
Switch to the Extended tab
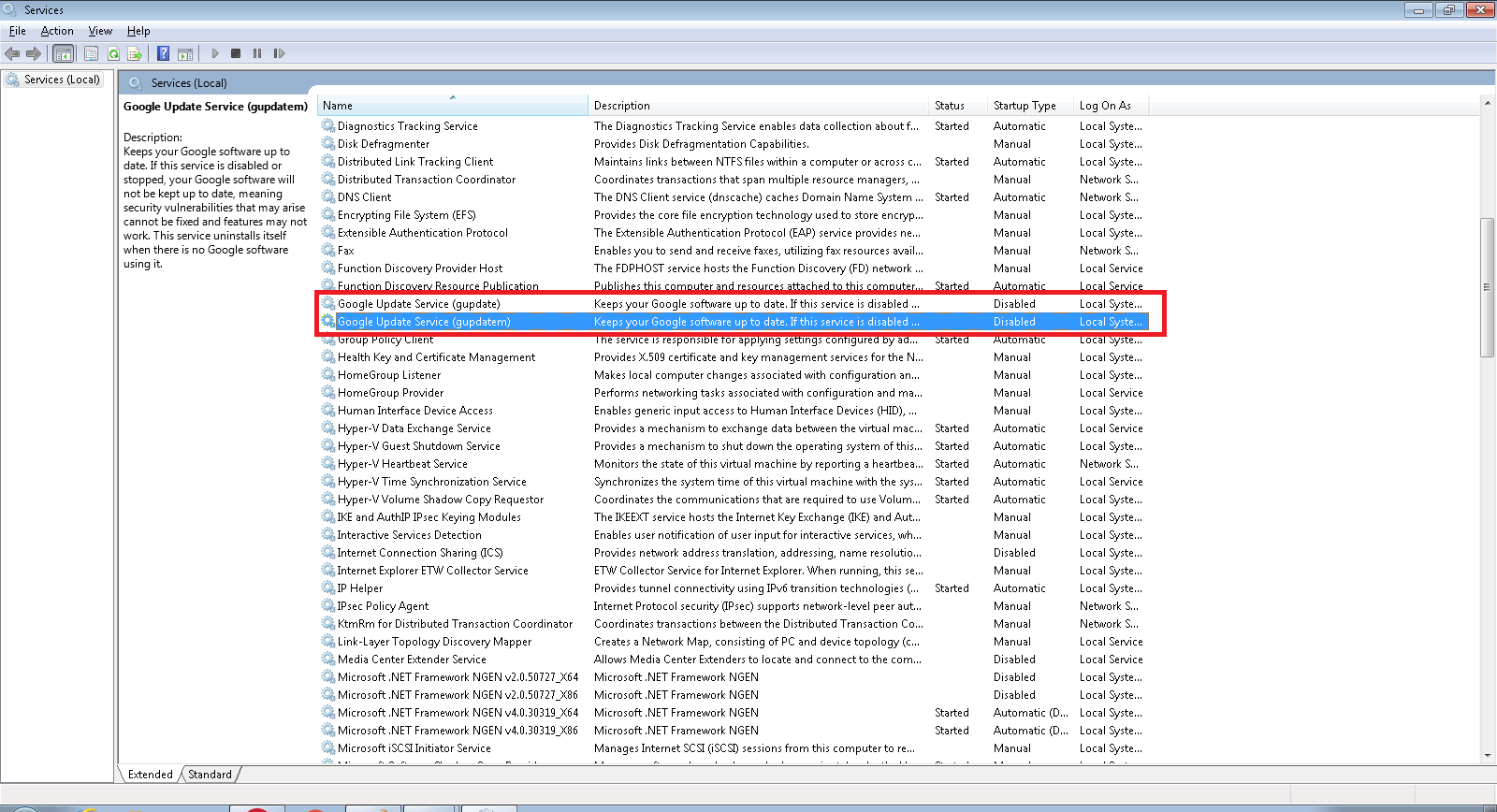pos(151,775)
